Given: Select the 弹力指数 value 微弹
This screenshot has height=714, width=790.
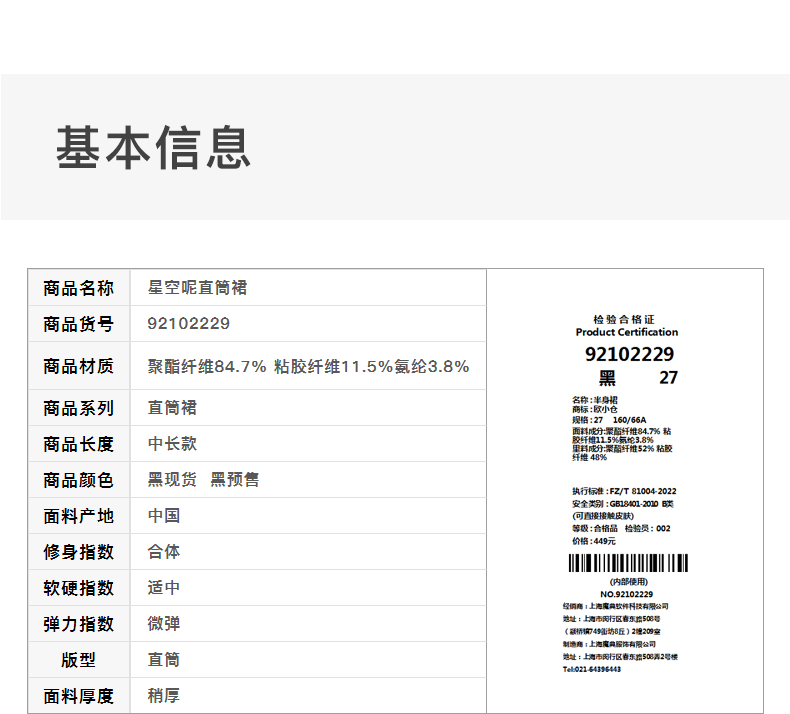Looking at the screenshot, I should click(x=164, y=624).
